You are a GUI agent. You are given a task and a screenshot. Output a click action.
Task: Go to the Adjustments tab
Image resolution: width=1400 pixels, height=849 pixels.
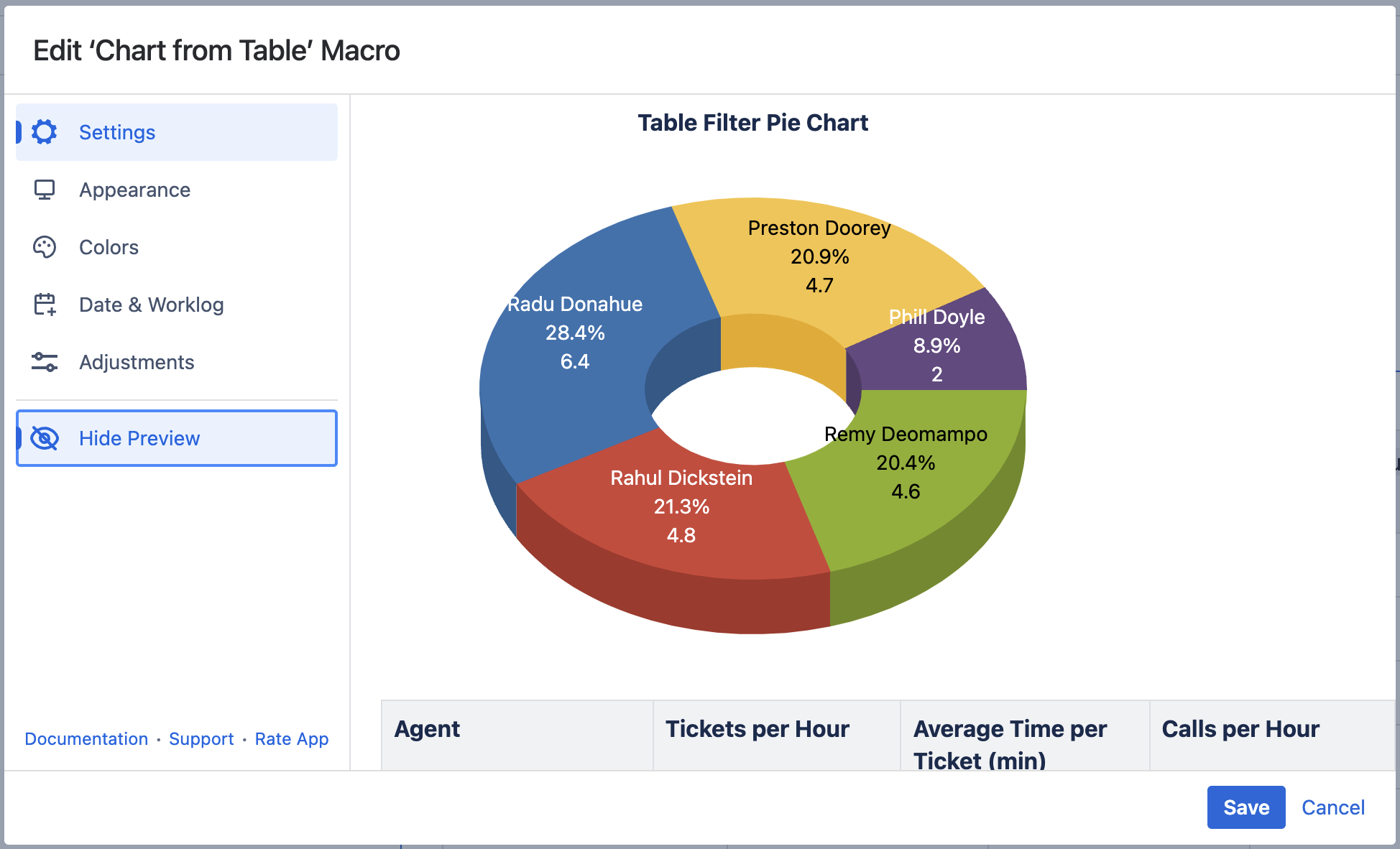pos(137,362)
